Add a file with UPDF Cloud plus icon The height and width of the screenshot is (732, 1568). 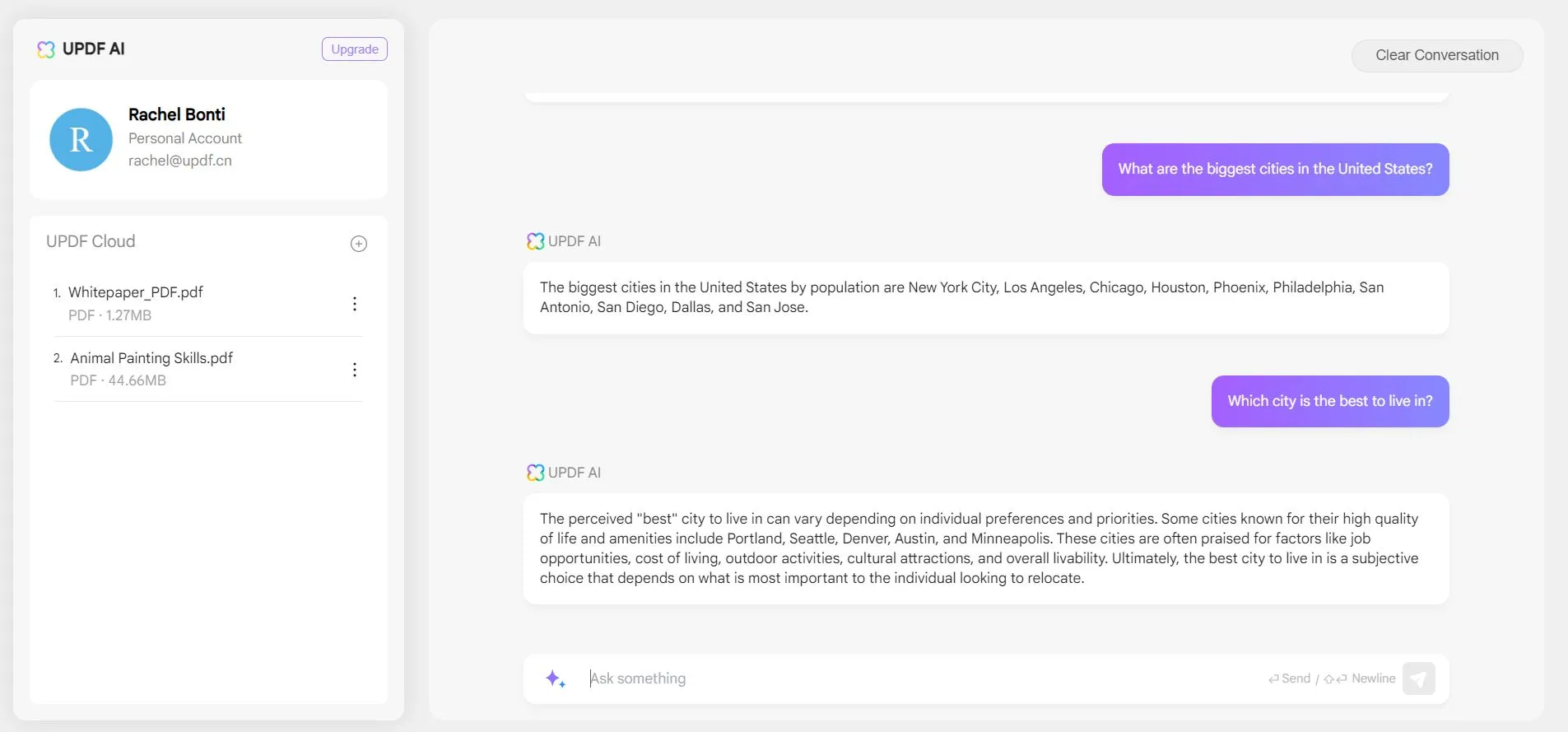pyautogui.click(x=359, y=244)
